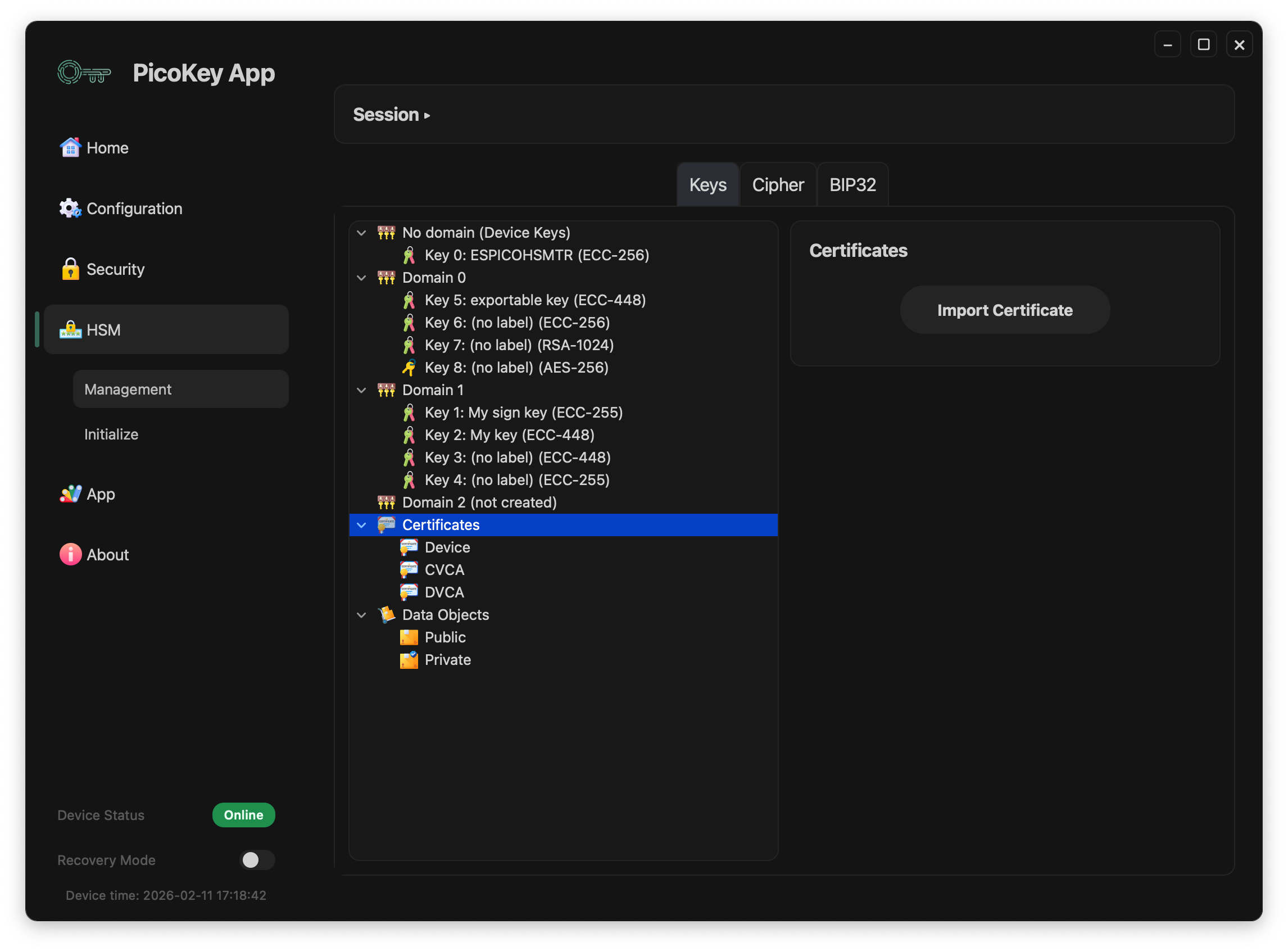1288x951 pixels.
Task: Click the AES-256 Key 8 icon
Action: (x=409, y=368)
